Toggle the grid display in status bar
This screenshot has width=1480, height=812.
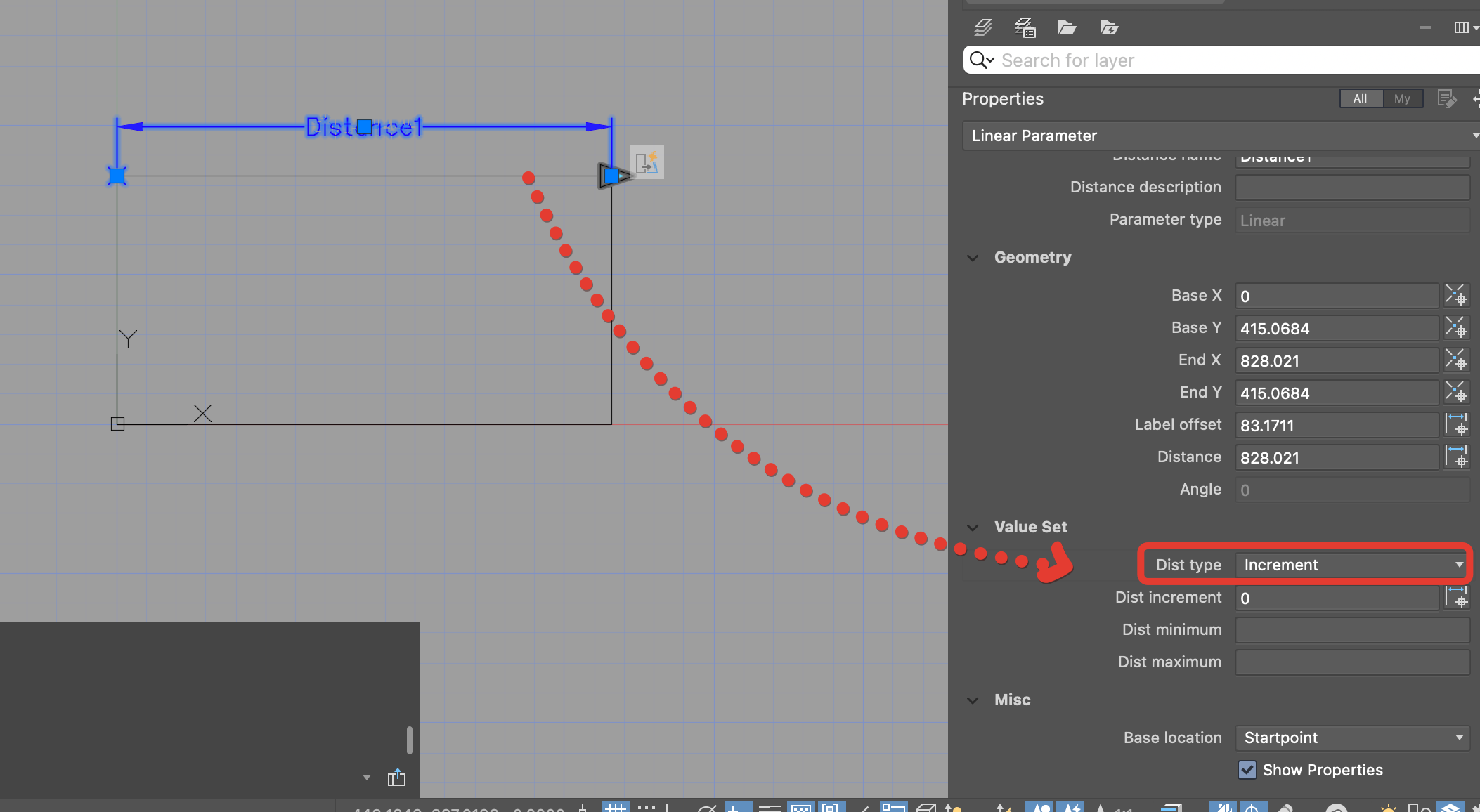[615, 808]
